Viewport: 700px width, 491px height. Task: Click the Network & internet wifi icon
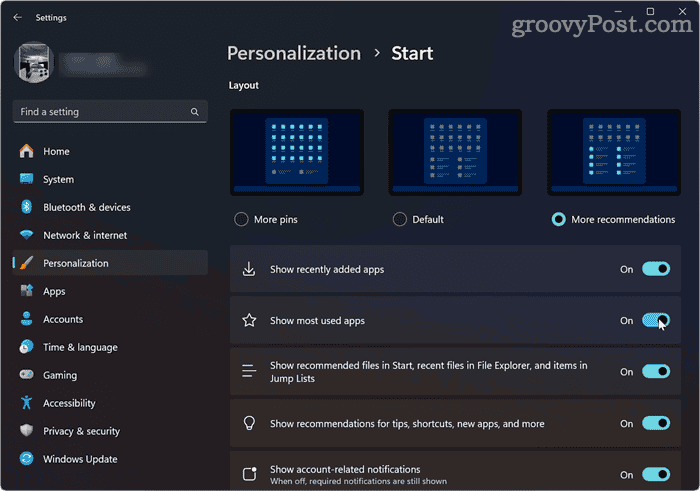click(26, 235)
